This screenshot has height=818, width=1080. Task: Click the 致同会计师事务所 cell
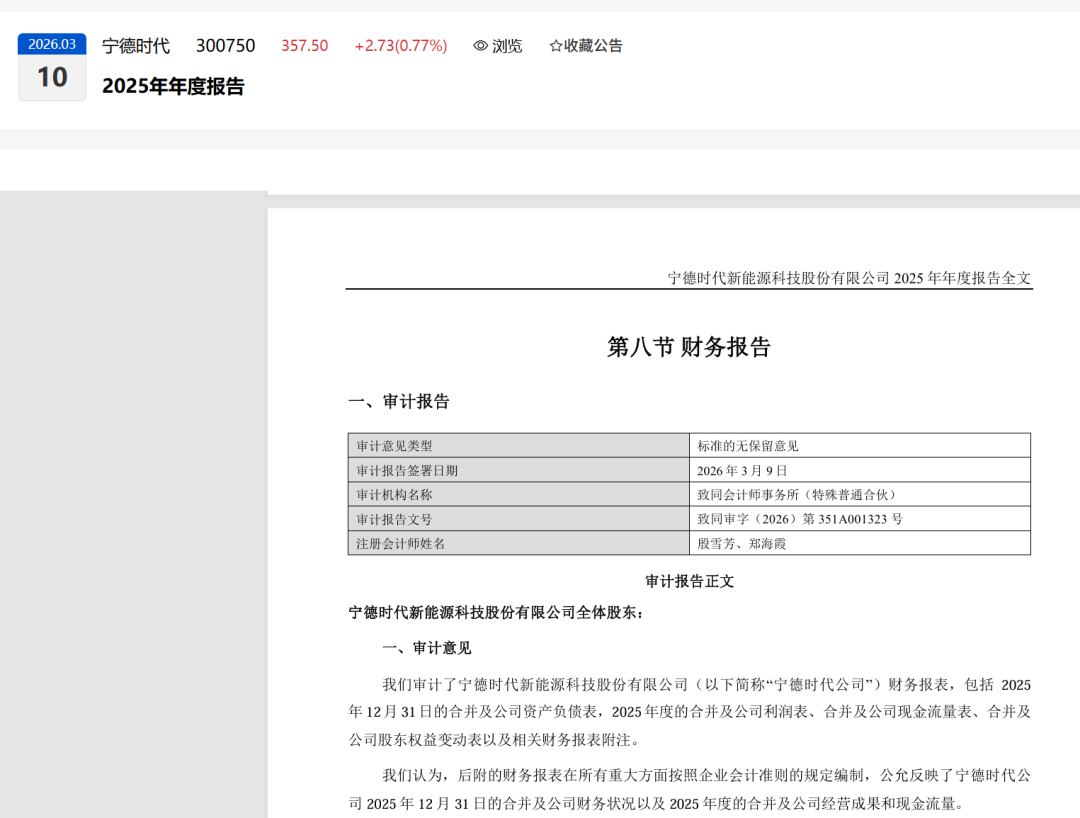point(860,494)
